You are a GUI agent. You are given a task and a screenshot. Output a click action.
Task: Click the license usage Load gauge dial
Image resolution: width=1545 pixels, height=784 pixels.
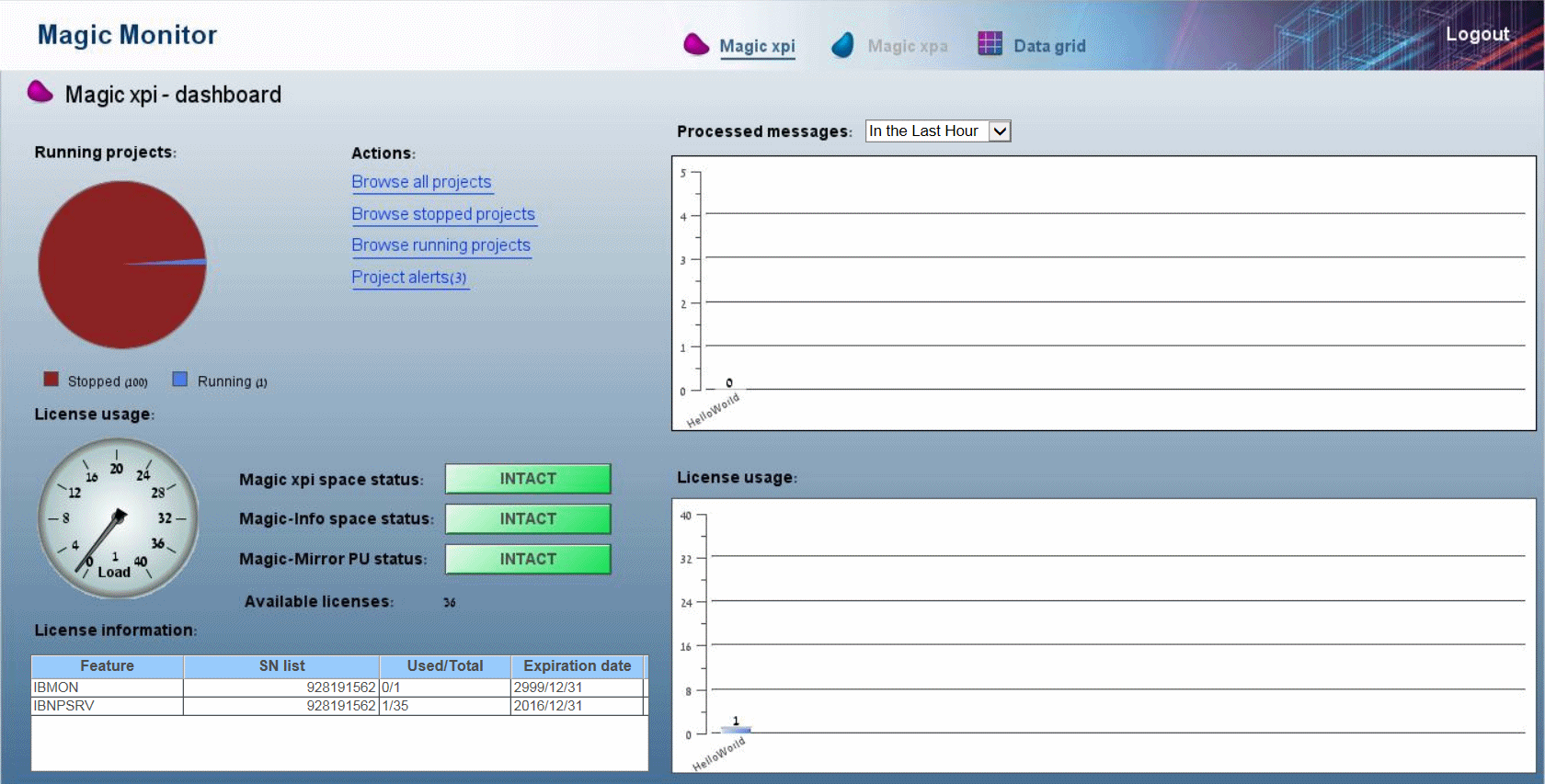tap(118, 518)
